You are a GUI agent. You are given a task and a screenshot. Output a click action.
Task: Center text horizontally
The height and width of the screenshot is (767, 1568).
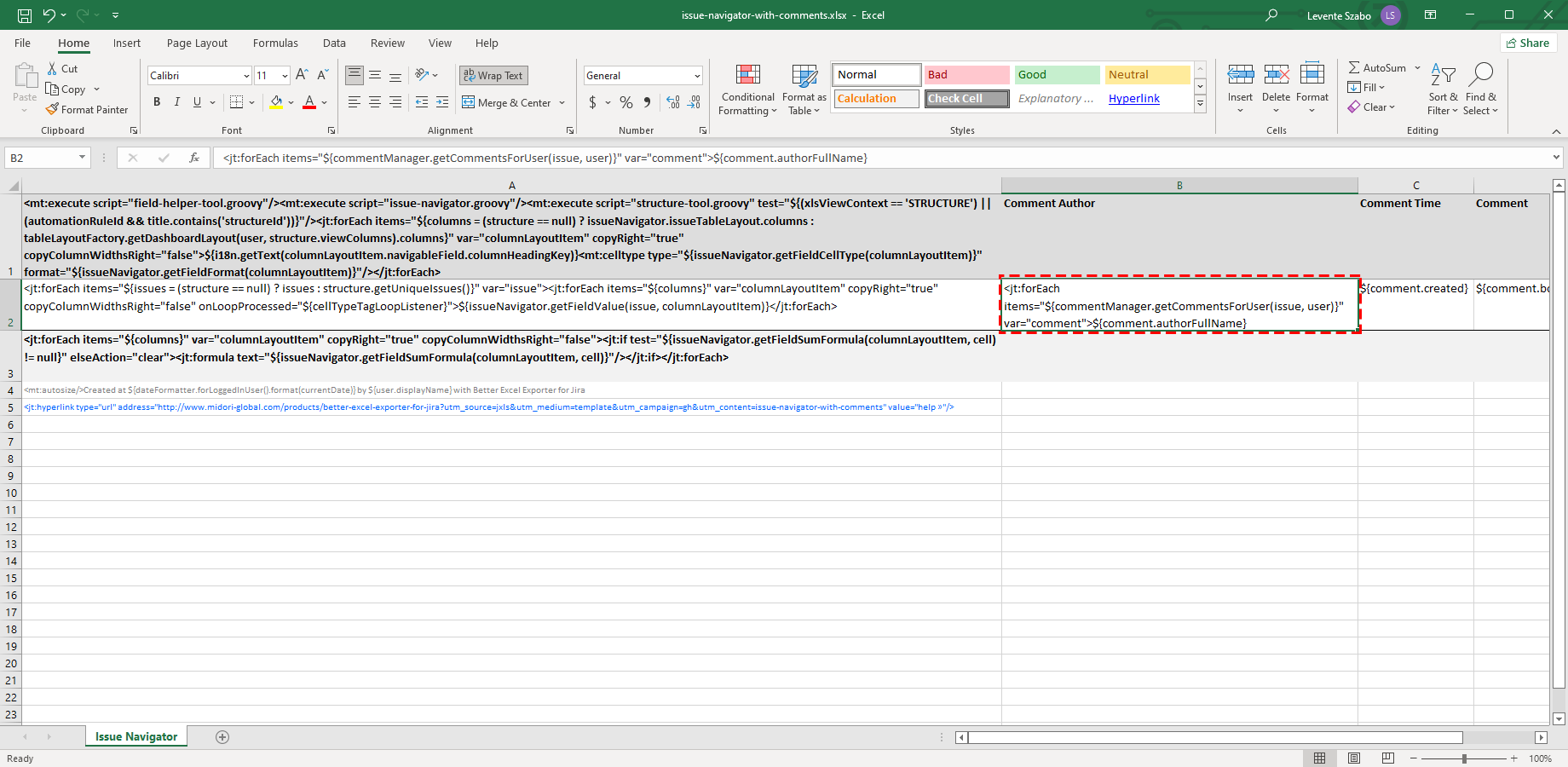[375, 102]
